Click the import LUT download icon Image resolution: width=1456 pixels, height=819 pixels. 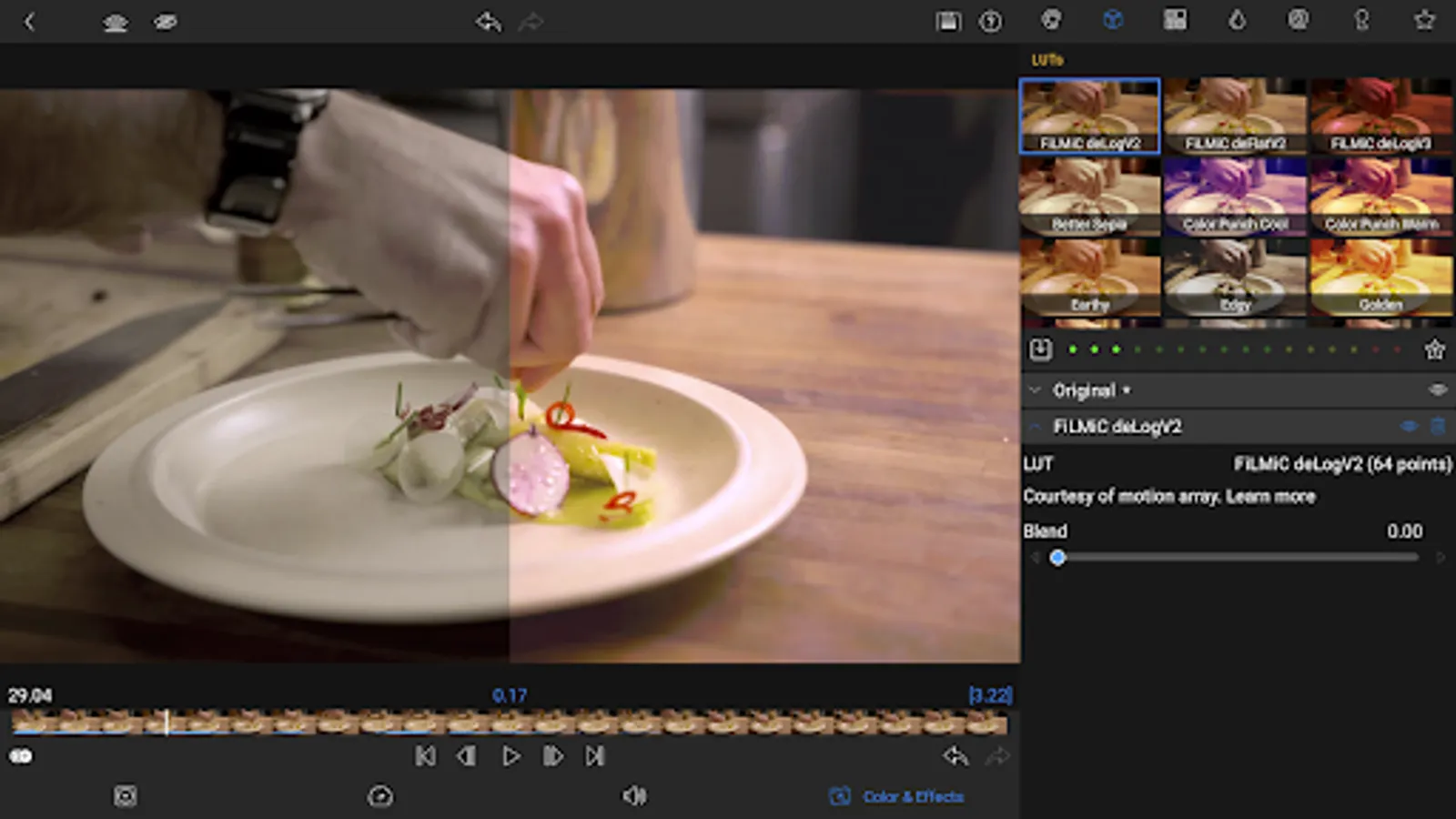[1040, 349]
